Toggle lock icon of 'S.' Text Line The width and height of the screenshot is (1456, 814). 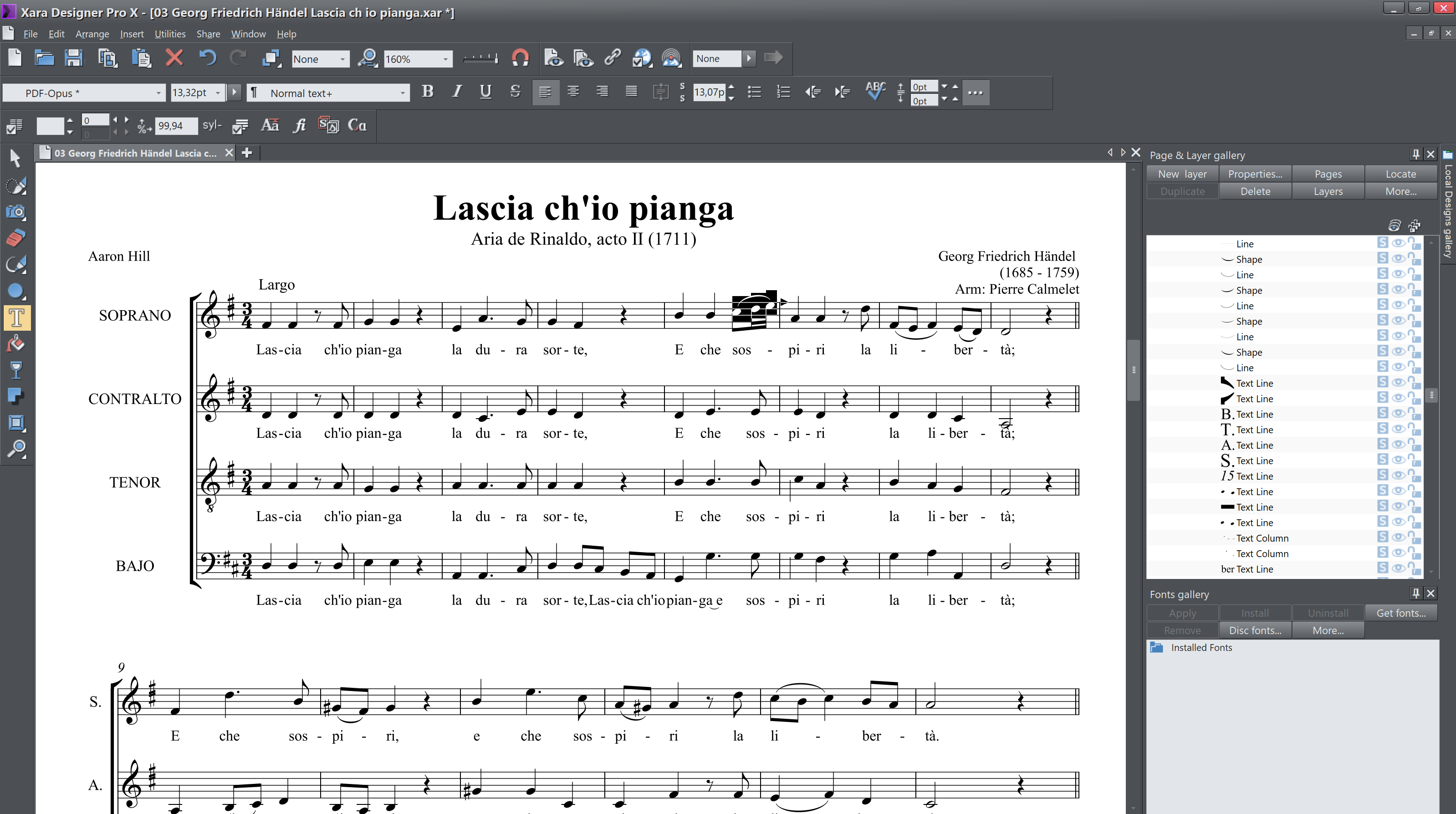point(1414,460)
